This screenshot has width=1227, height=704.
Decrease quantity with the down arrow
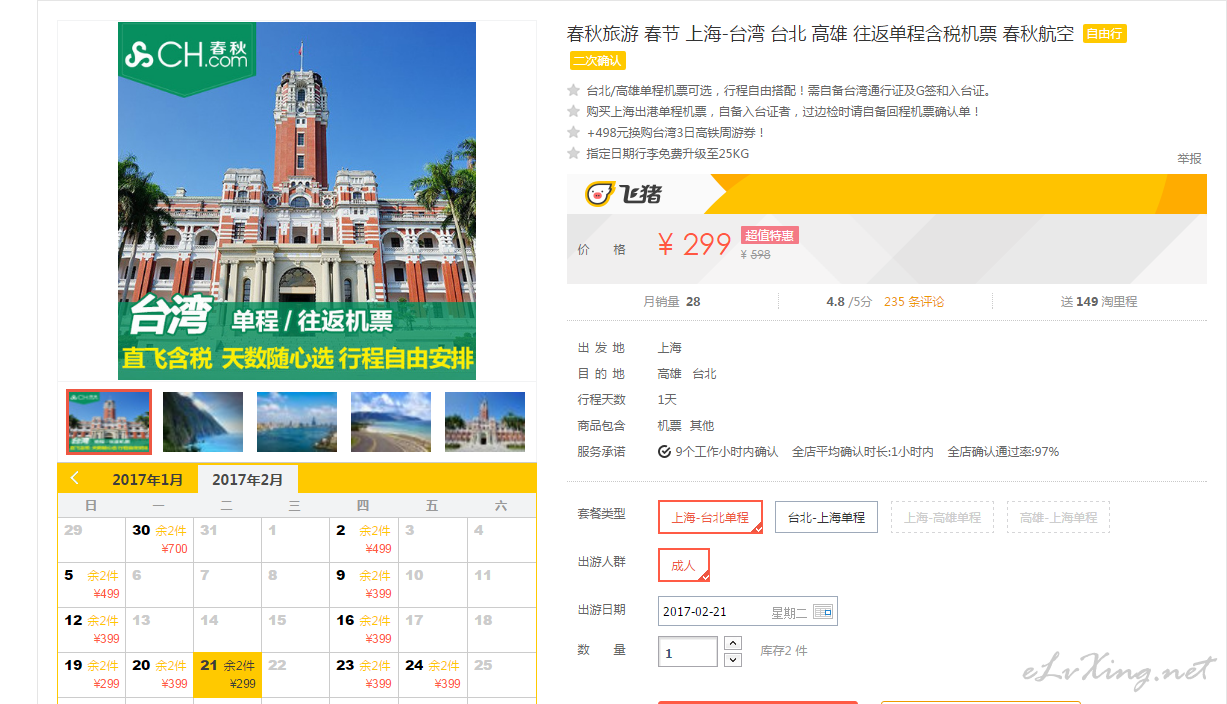pos(733,660)
